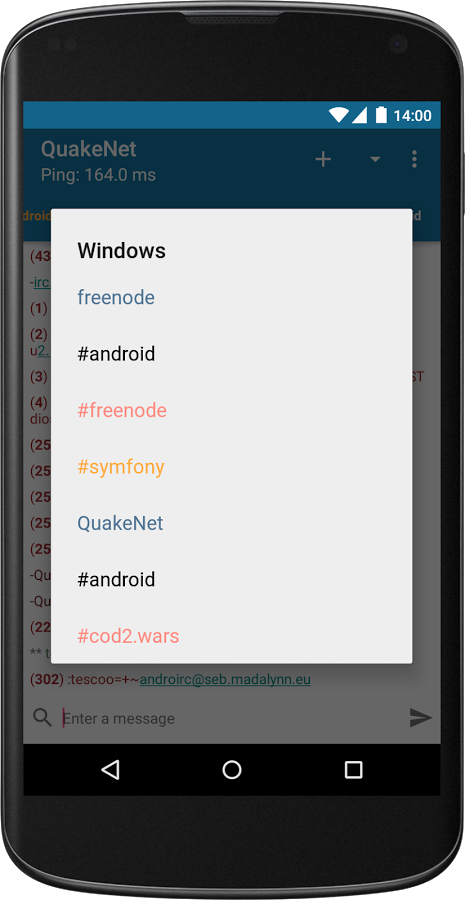Click the QuakeNet title in the toolbar
Image resolution: width=465 pixels, height=900 pixels.
pyautogui.click(x=88, y=149)
